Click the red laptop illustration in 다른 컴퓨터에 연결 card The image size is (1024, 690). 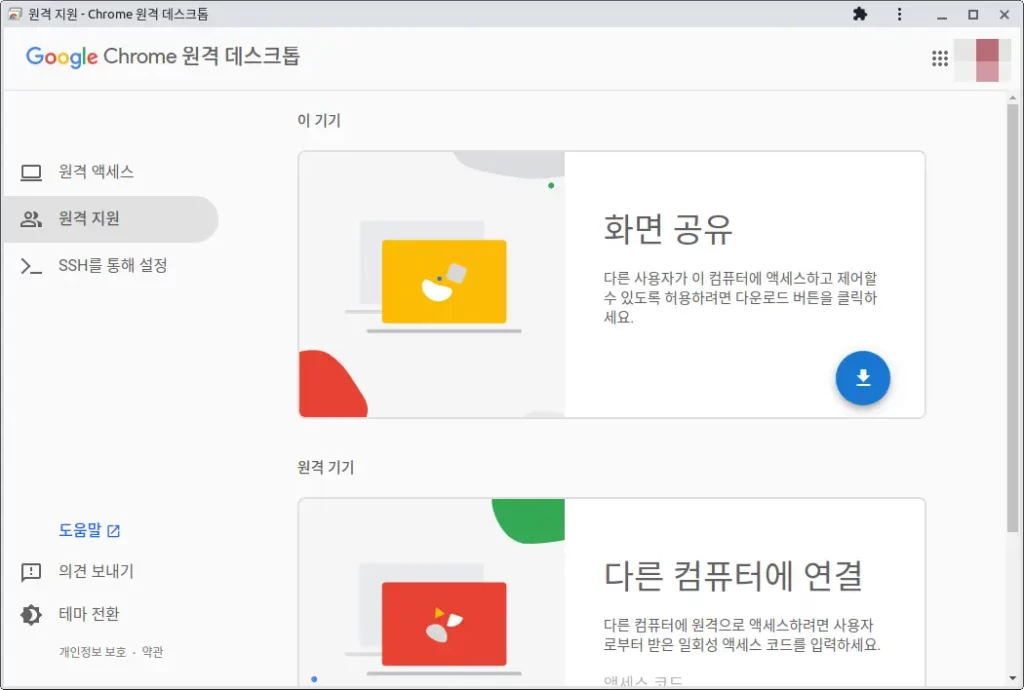point(444,624)
